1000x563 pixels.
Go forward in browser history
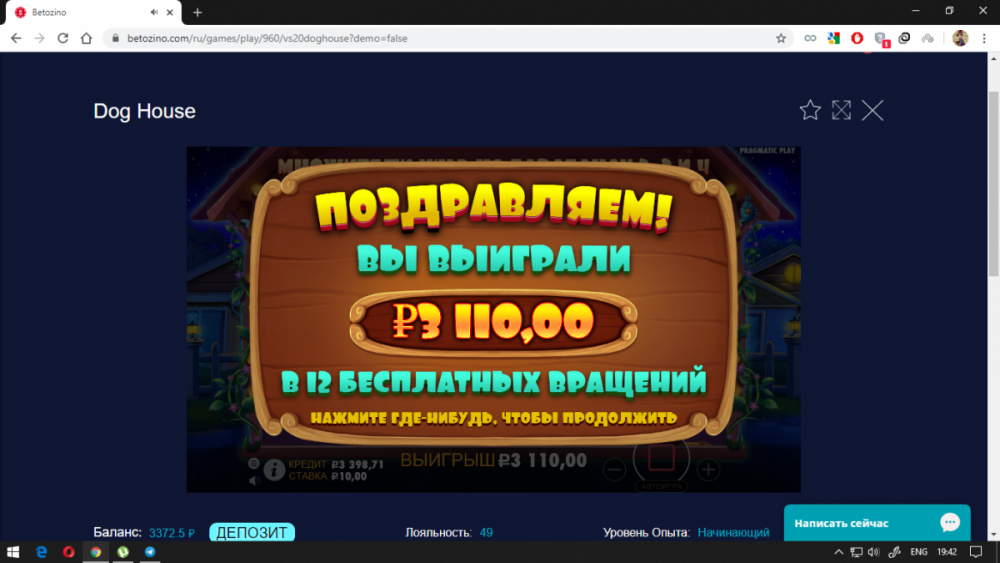pyautogui.click(x=40, y=38)
